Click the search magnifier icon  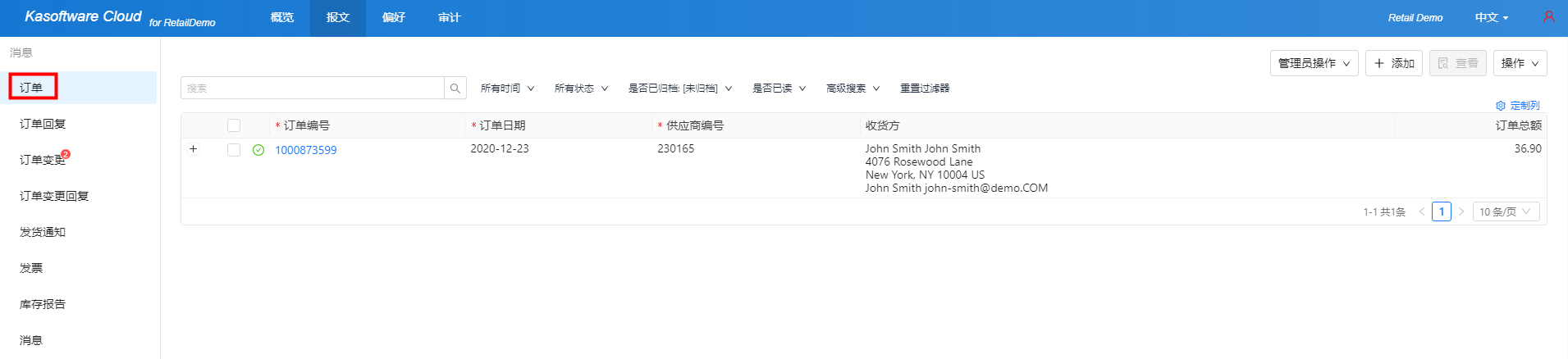pyautogui.click(x=455, y=89)
